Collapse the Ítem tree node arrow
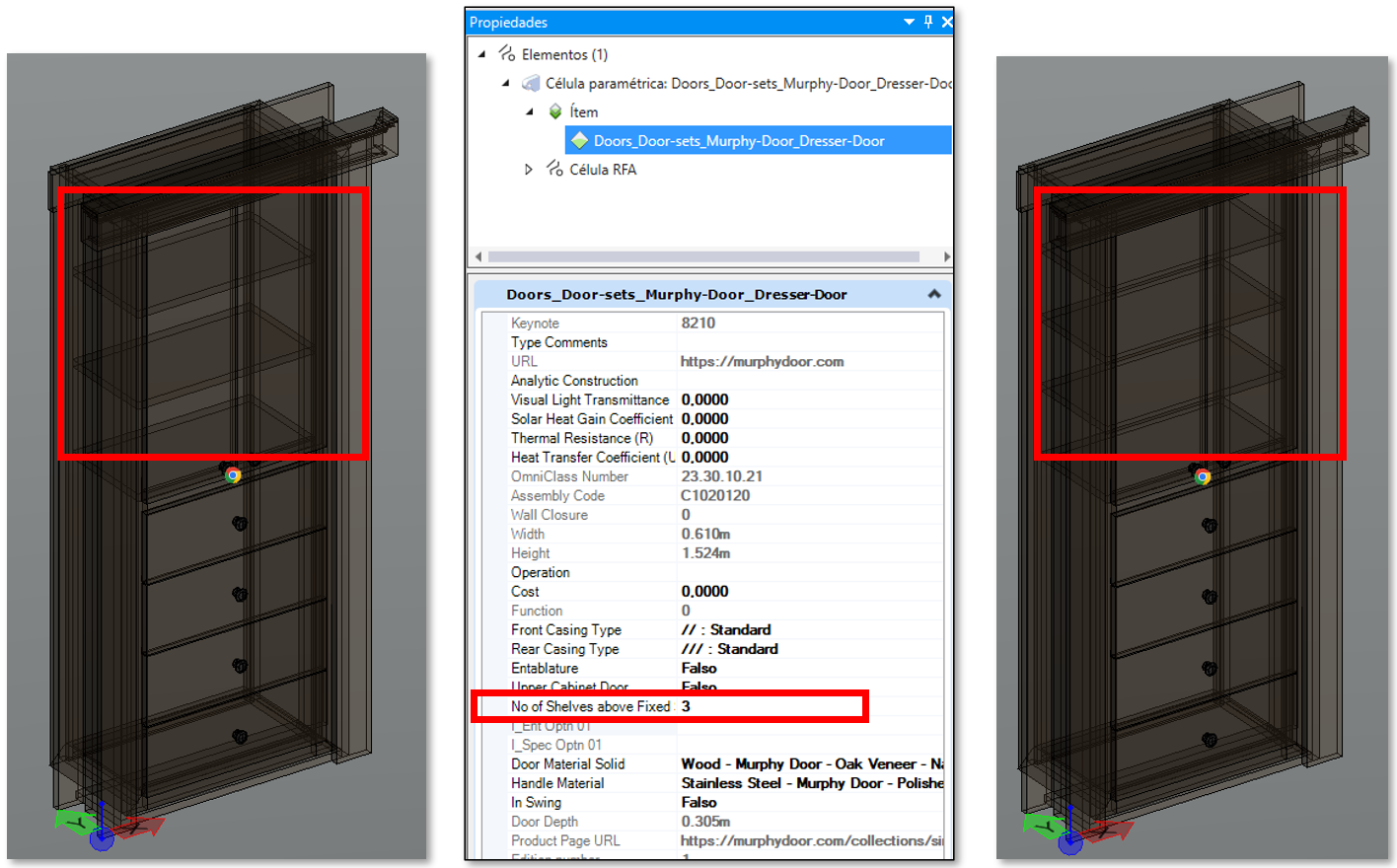Screen dimensions: 1397x868 pos(530,111)
